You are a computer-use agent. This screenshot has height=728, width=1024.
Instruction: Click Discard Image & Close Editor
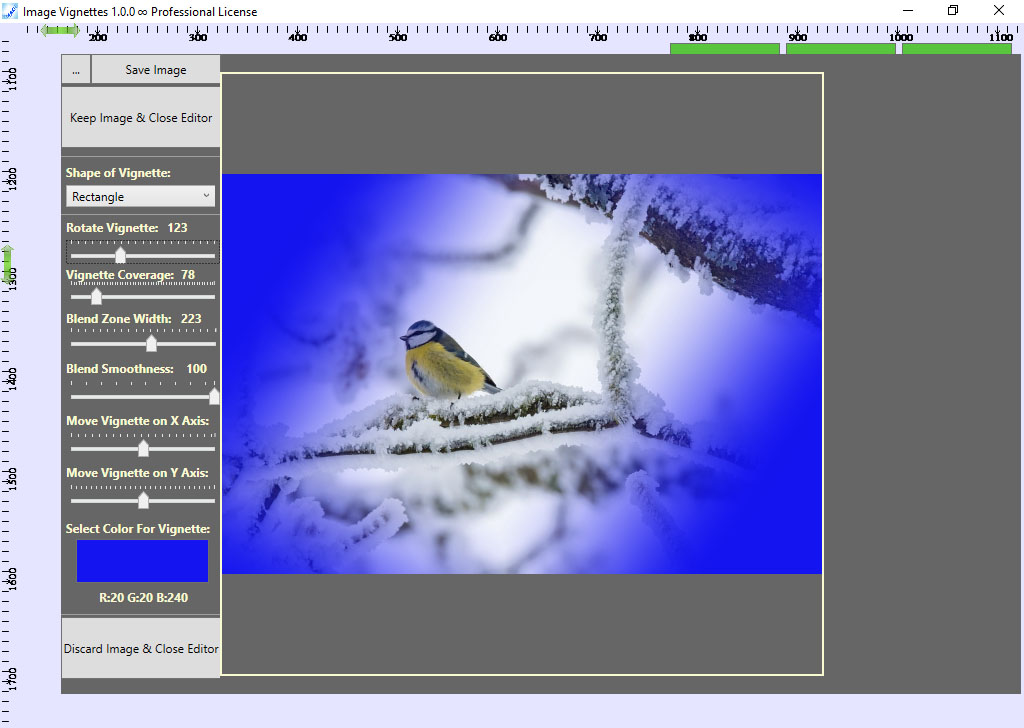pyautogui.click(x=141, y=648)
